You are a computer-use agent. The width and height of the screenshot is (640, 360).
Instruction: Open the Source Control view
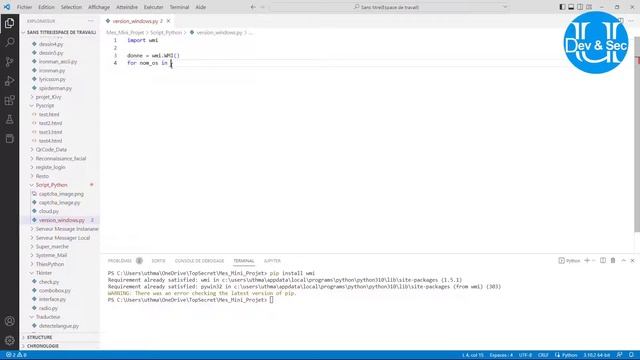(9, 62)
